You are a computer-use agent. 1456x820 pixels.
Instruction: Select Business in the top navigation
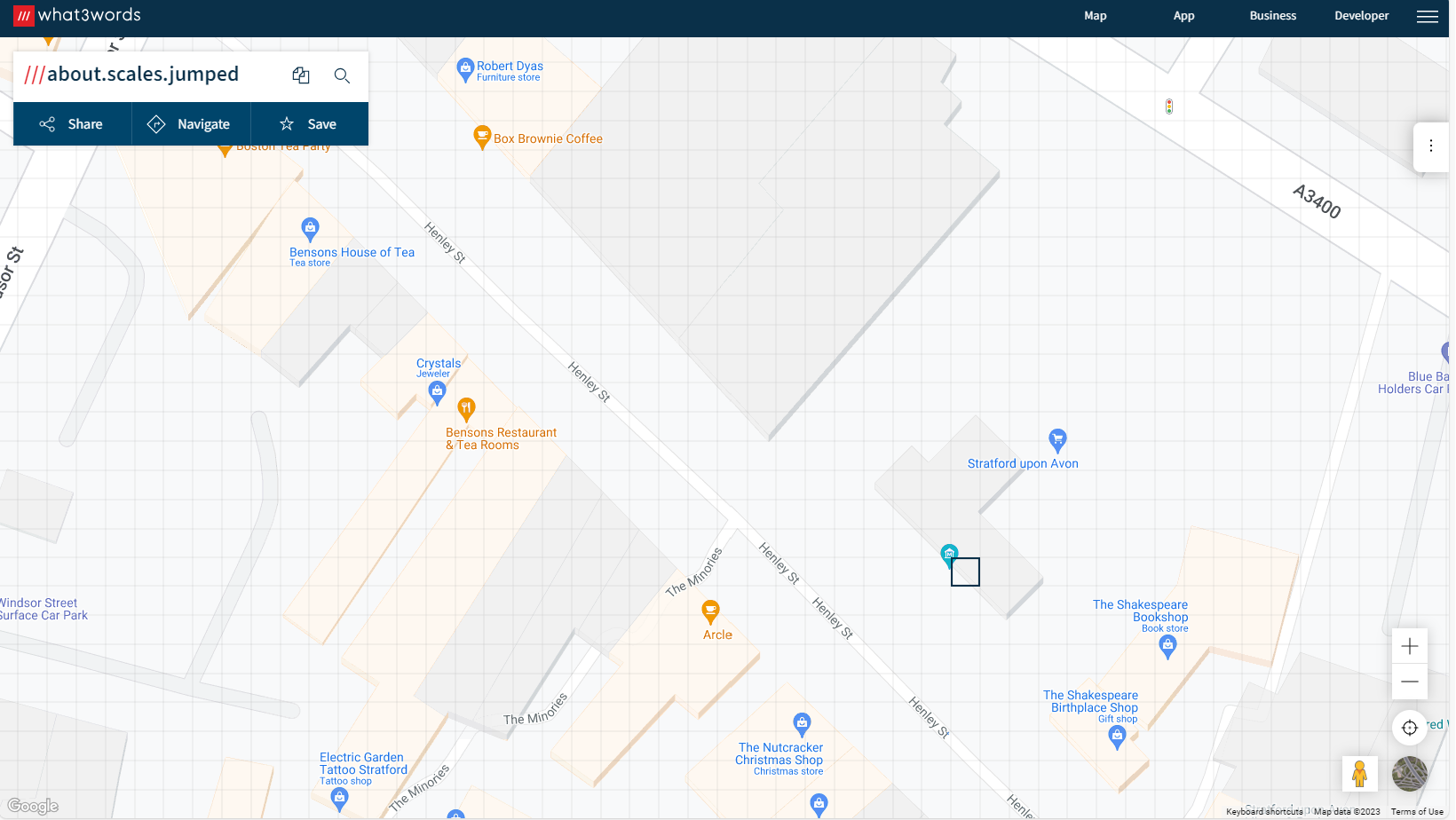(x=1272, y=15)
